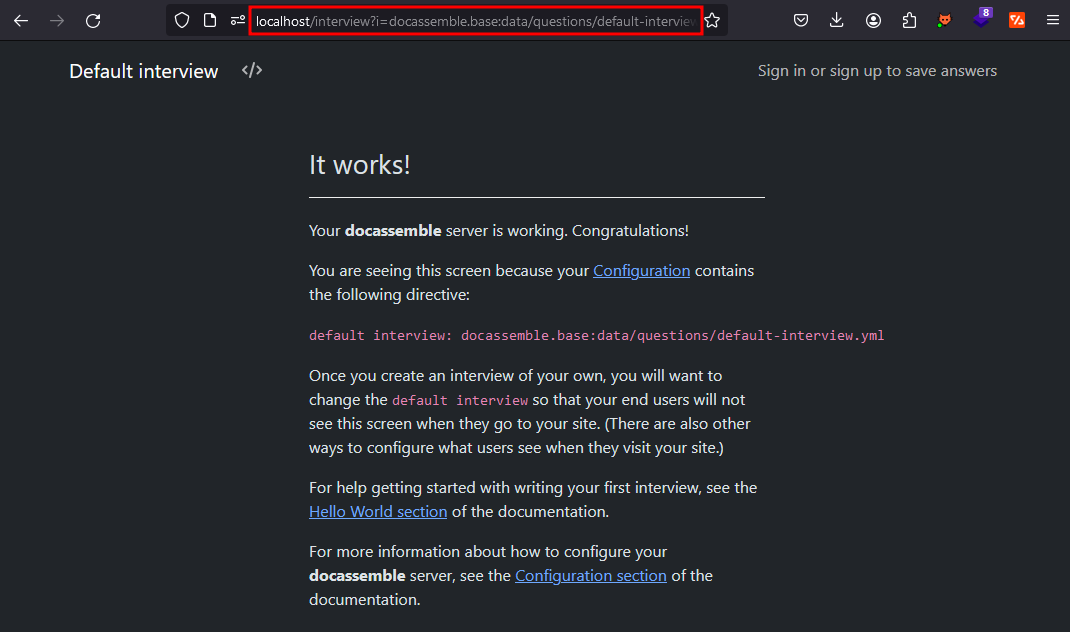The height and width of the screenshot is (632, 1070).
Task: View the interview source code icon
Action: tap(252, 70)
